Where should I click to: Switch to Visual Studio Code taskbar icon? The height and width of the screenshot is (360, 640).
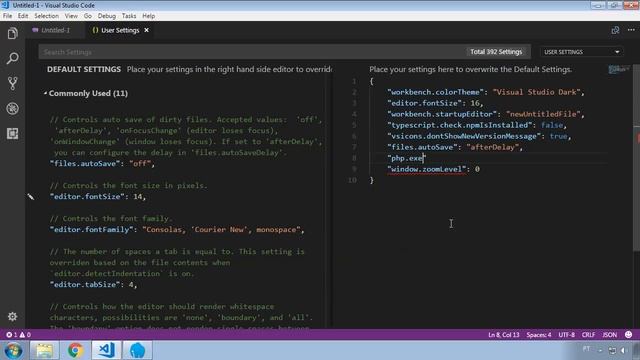pos(106,351)
